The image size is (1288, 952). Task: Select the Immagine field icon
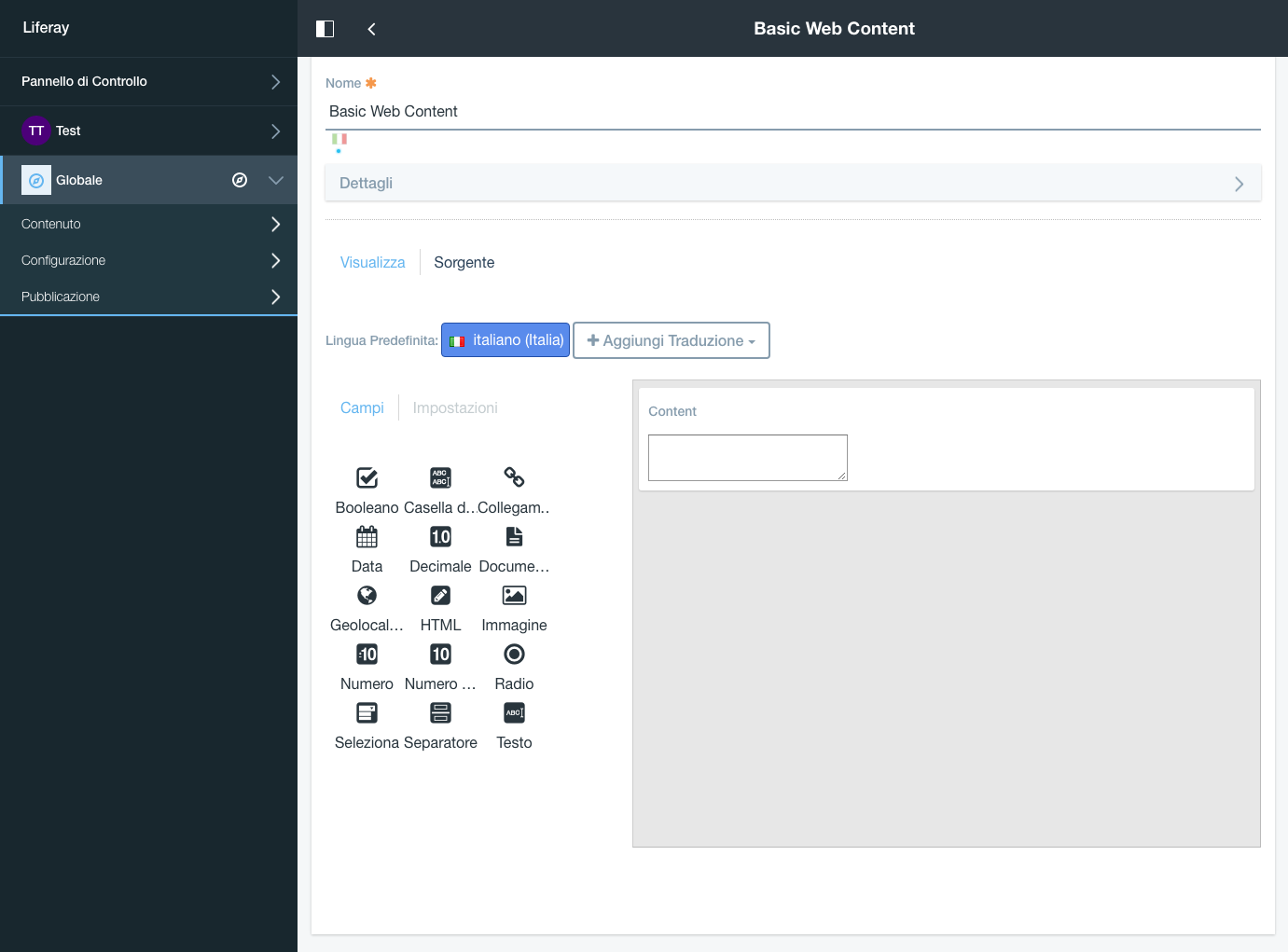[514, 595]
